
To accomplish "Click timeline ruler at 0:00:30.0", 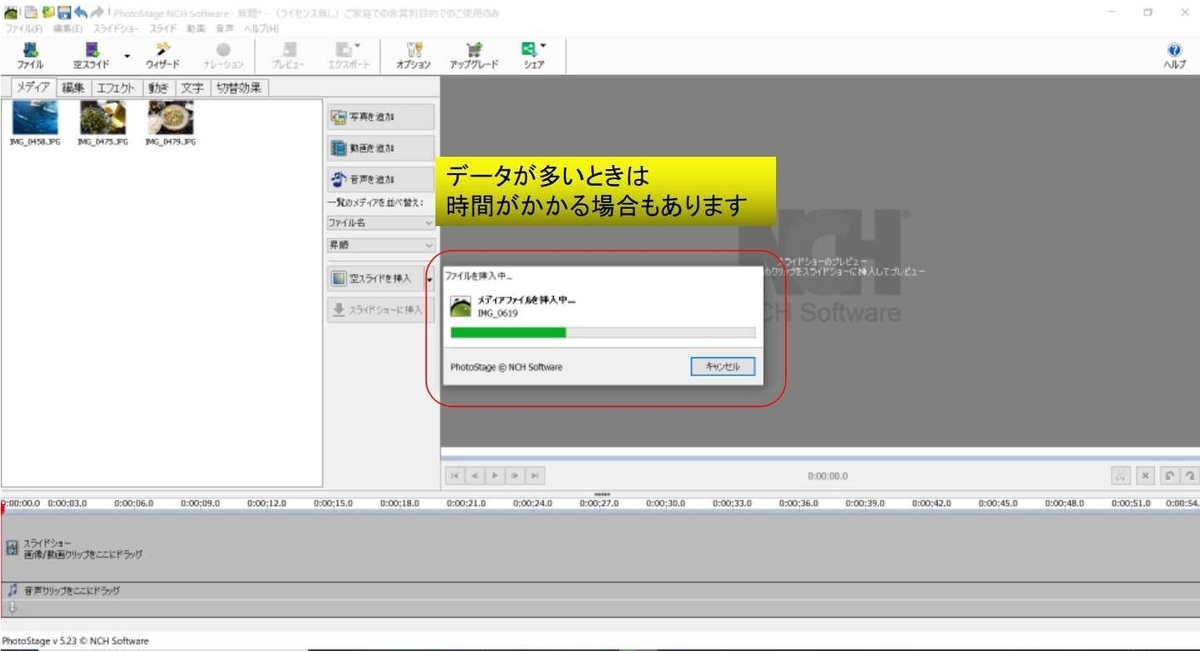I will [665, 504].
